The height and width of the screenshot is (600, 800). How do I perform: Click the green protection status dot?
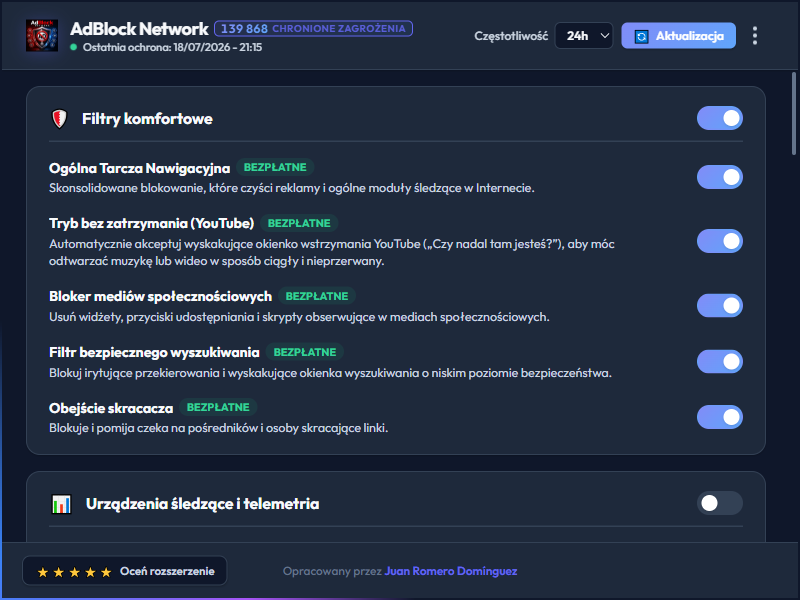[73, 47]
